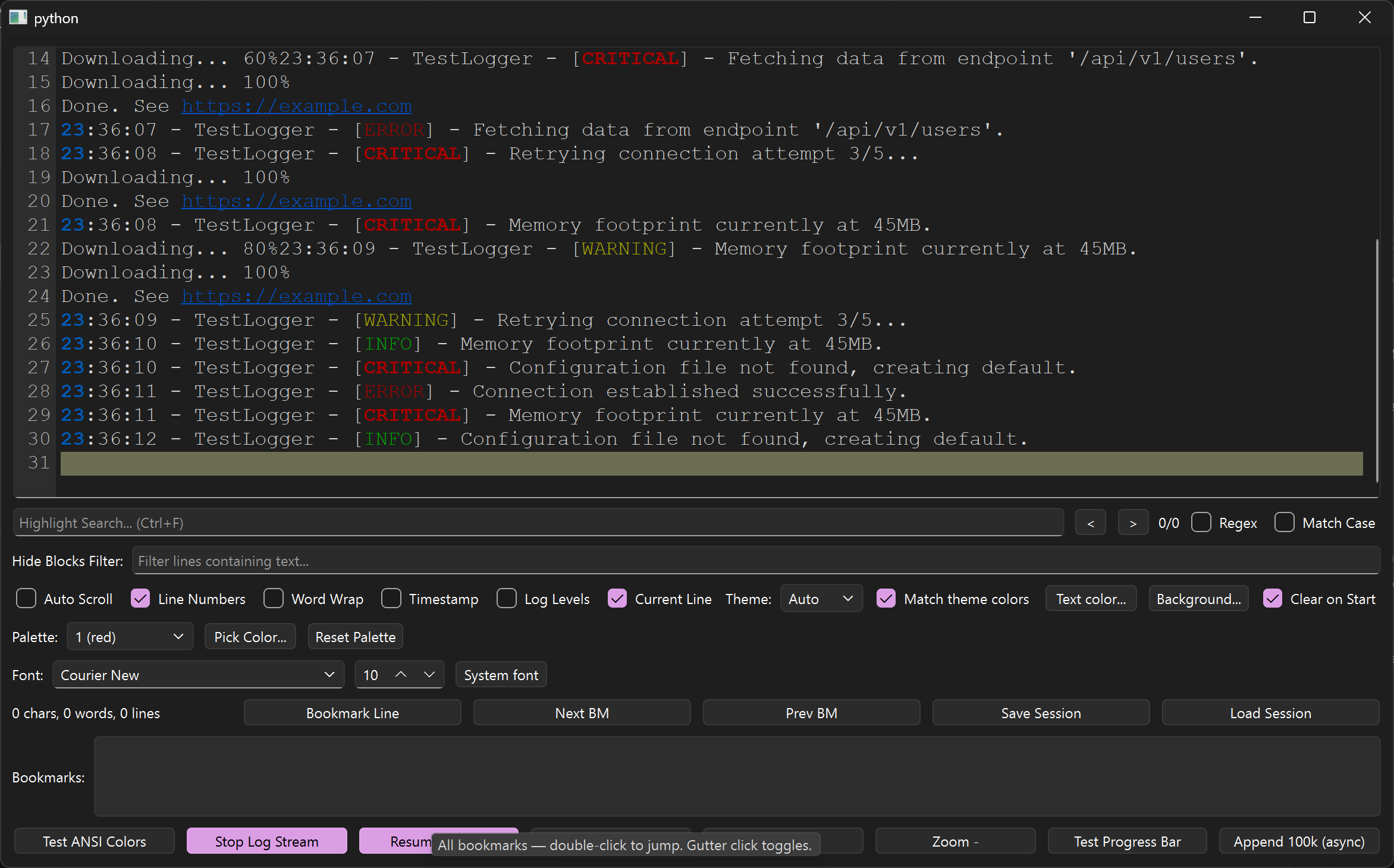The height and width of the screenshot is (868, 1394).
Task: Open https://example.com link on line 24
Action: [x=296, y=296]
